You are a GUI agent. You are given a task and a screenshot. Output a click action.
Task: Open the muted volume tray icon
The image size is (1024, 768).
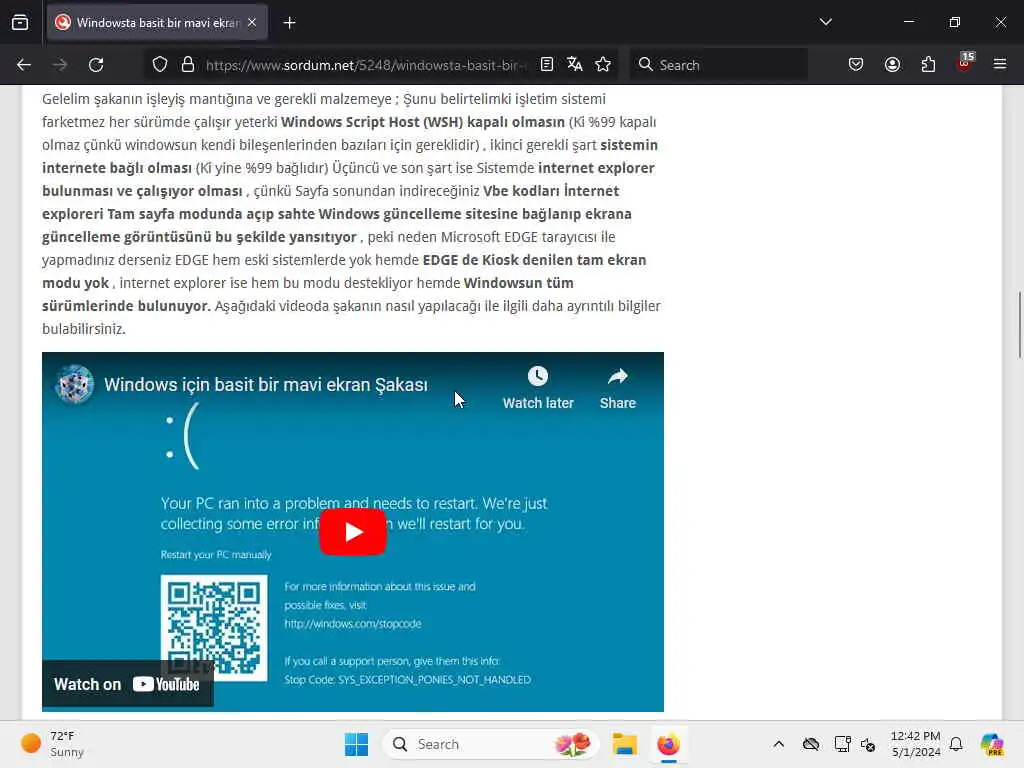click(868, 744)
